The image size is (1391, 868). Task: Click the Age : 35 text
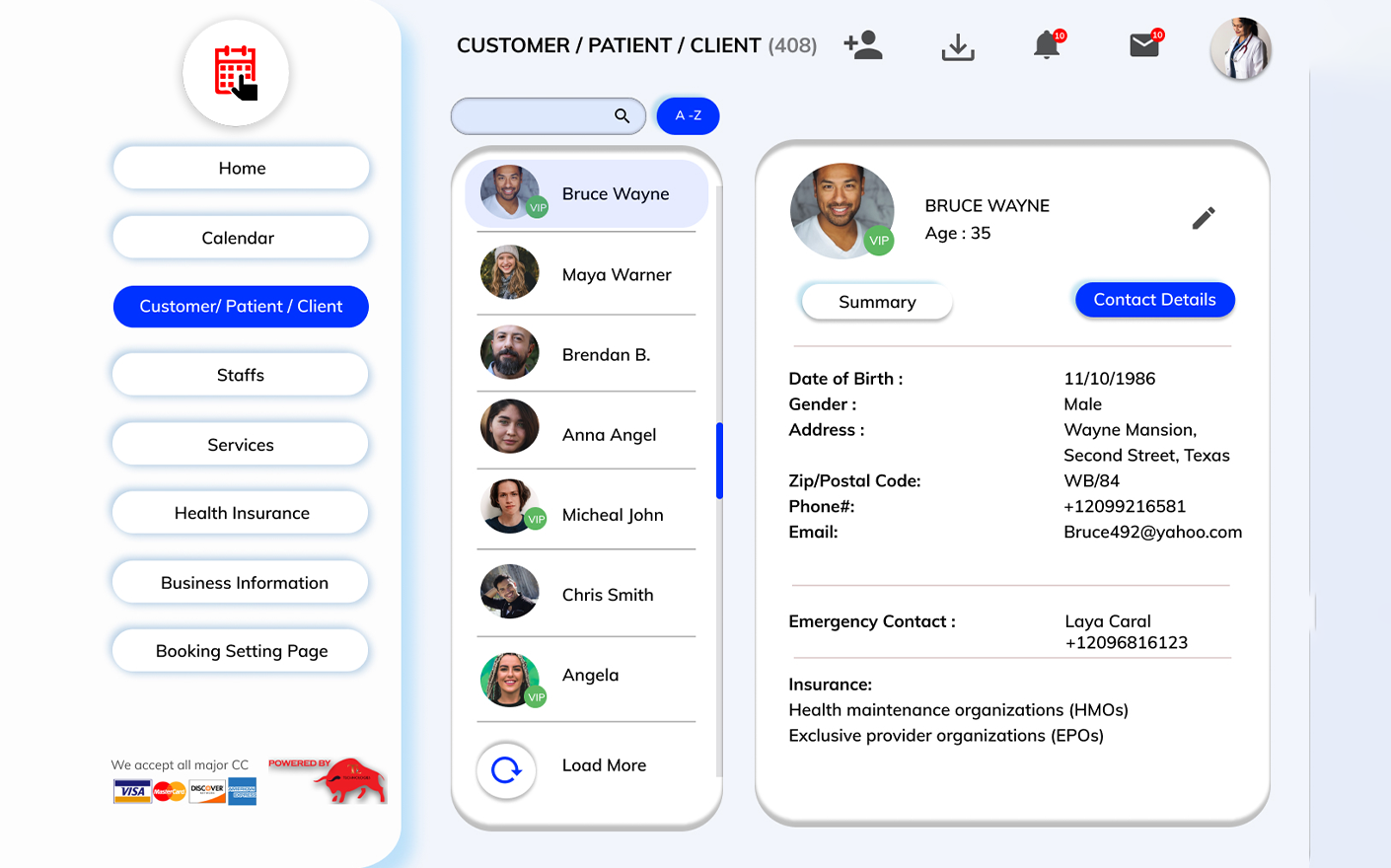(x=958, y=234)
